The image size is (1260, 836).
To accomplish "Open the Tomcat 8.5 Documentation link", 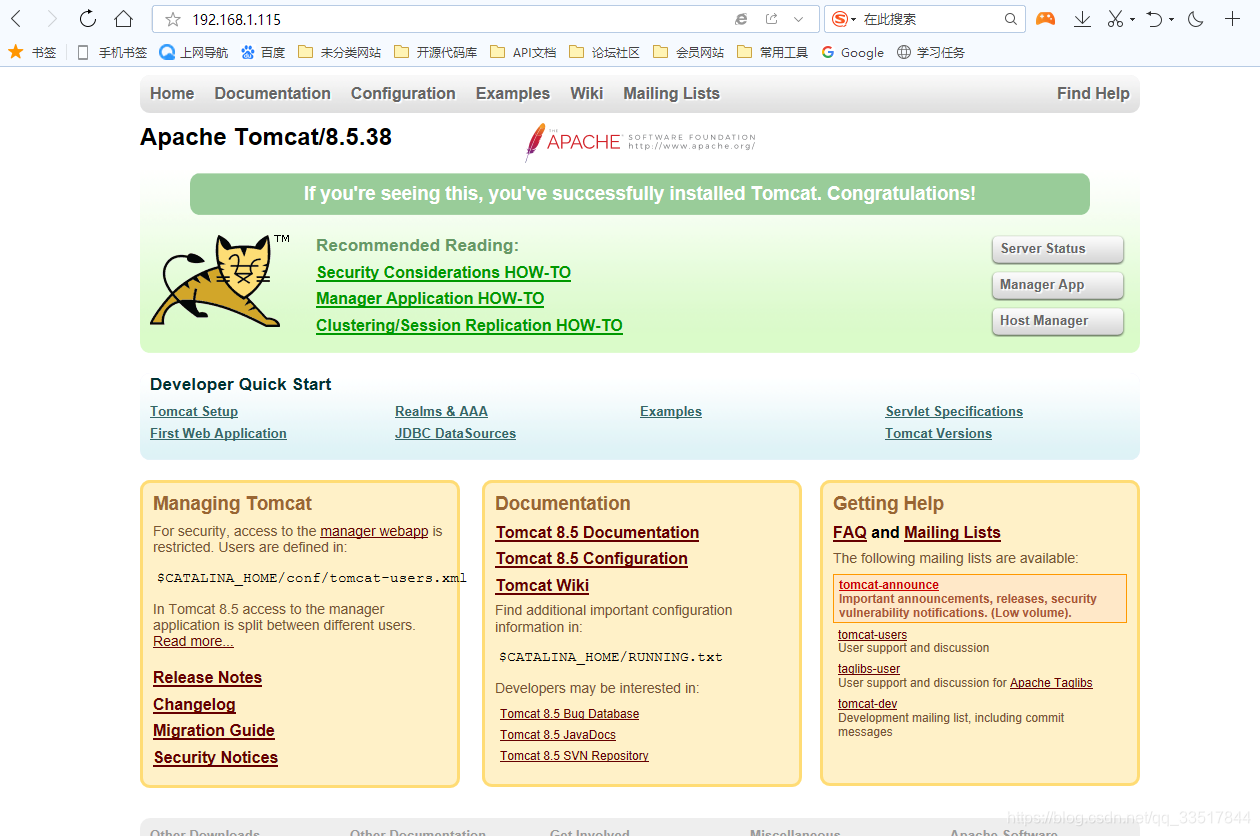I will [597, 532].
